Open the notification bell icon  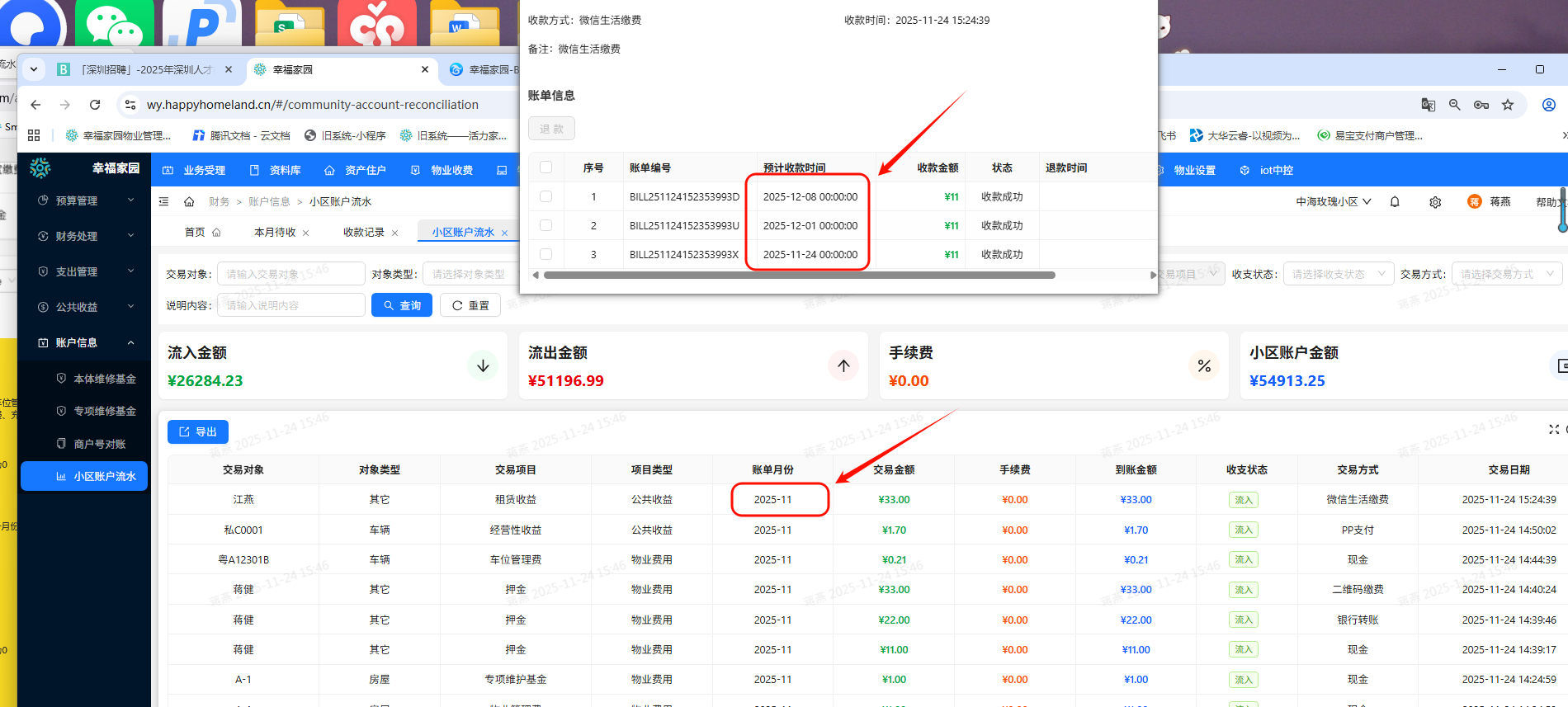click(1395, 202)
